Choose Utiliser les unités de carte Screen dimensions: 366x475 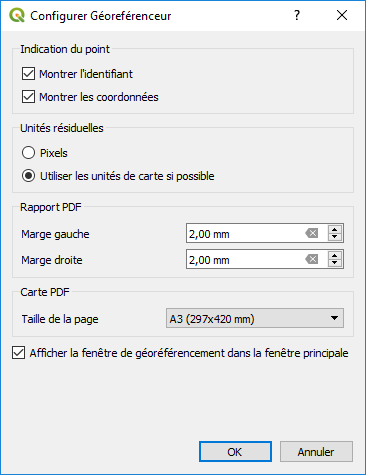click(28, 176)
